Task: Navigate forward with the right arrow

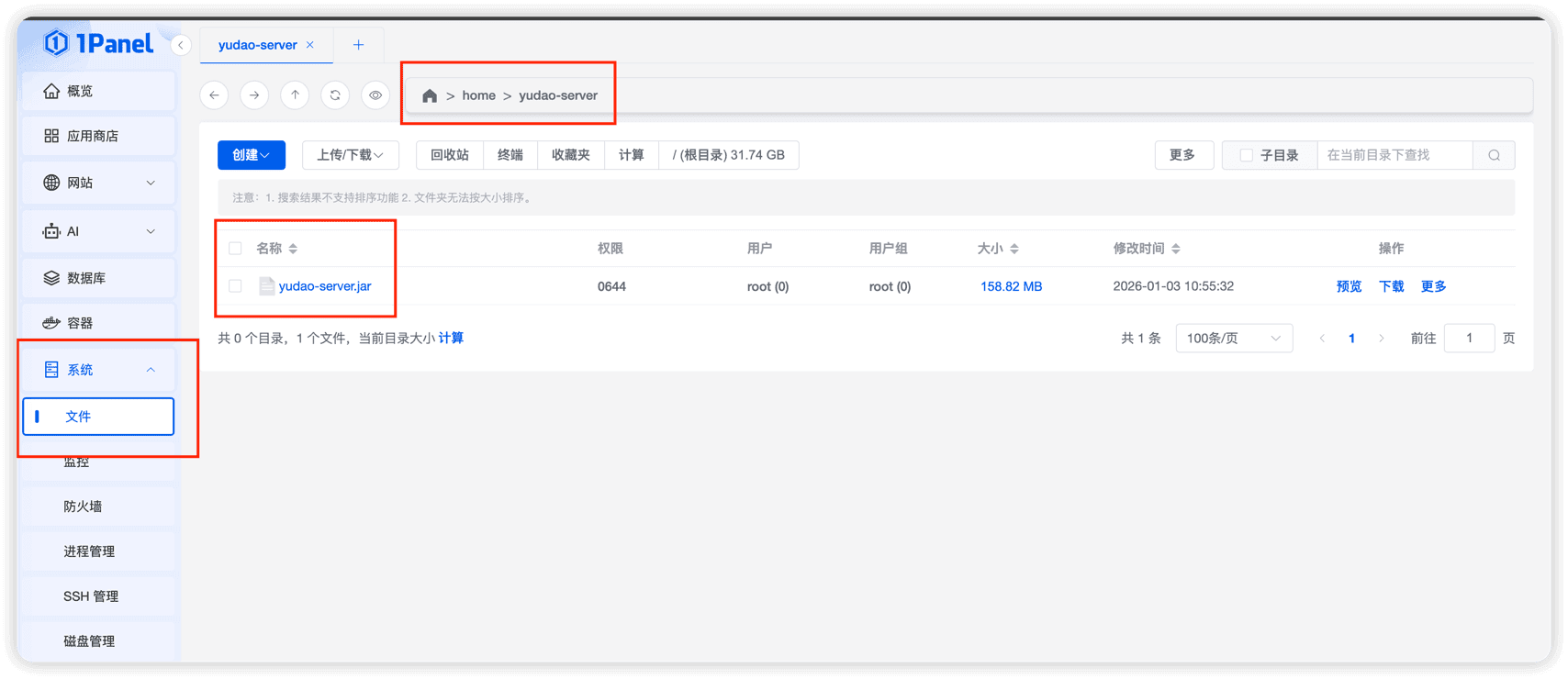Action: pyautogui.click(x=254, y=95)
